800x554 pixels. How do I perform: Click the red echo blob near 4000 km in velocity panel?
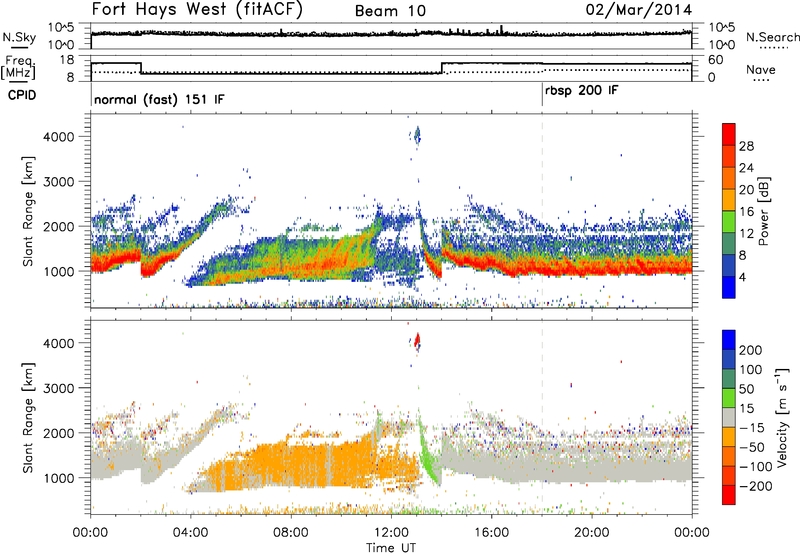417,340
